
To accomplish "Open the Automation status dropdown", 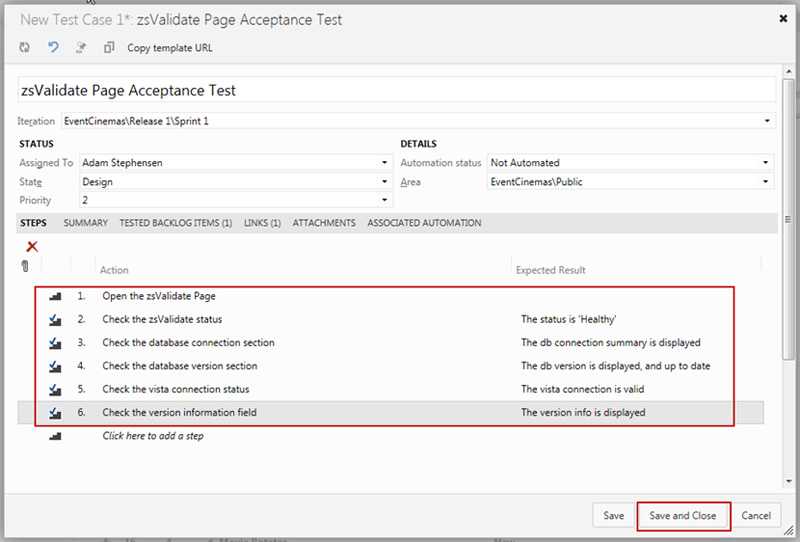I will pyautogui.click(x=767, y=163).
